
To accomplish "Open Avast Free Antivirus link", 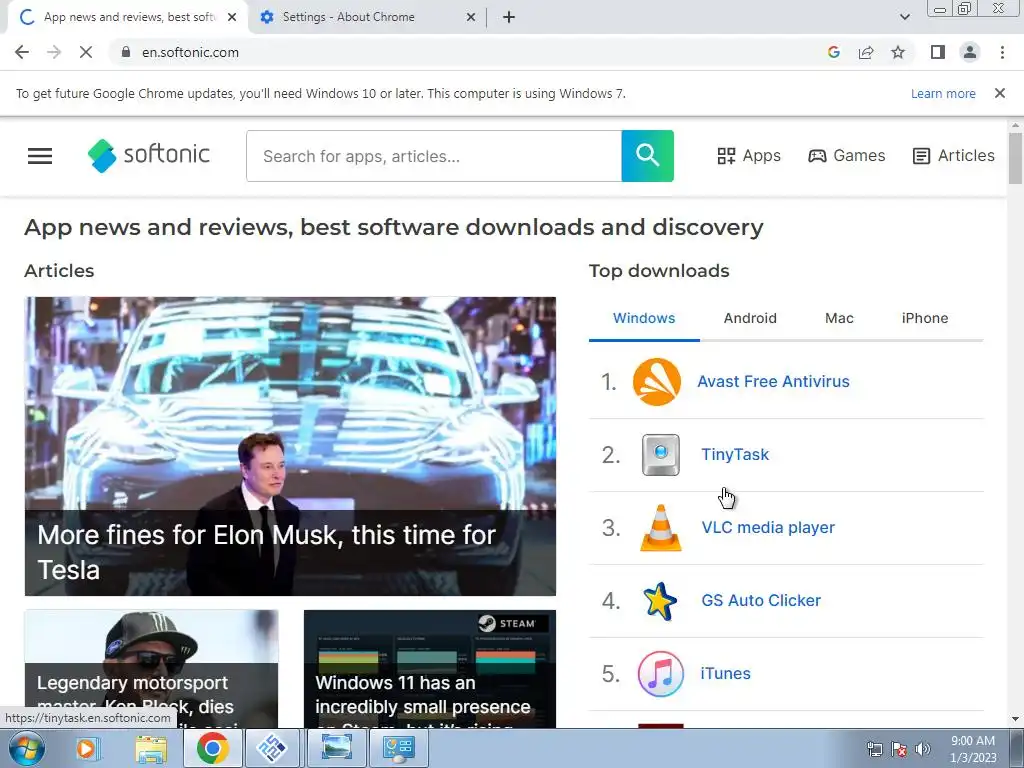I will pyautogui.click(x=773, y=381).
